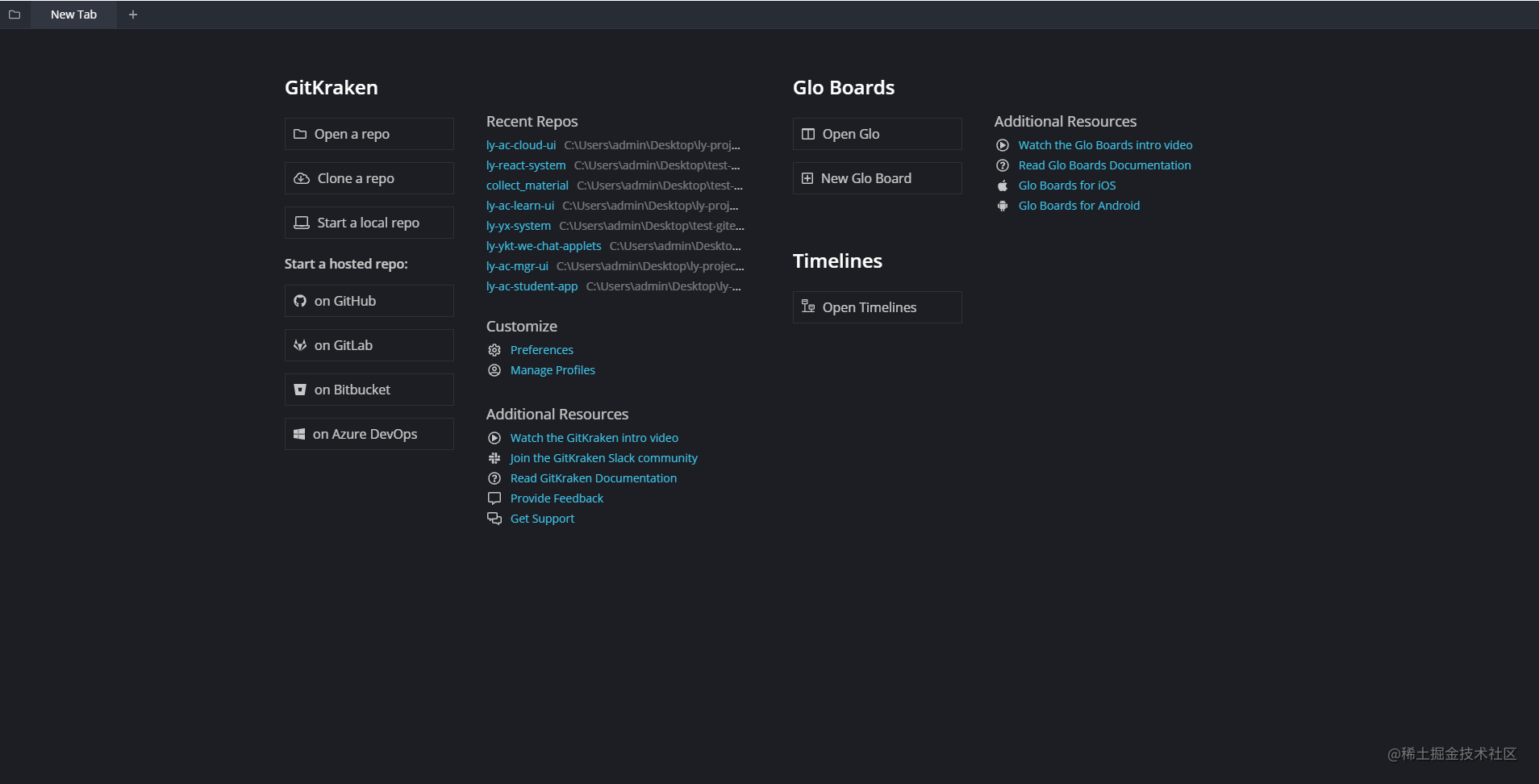Switch to the New Tab
The image size is (1539, 784).
click(x=73, y=14)
